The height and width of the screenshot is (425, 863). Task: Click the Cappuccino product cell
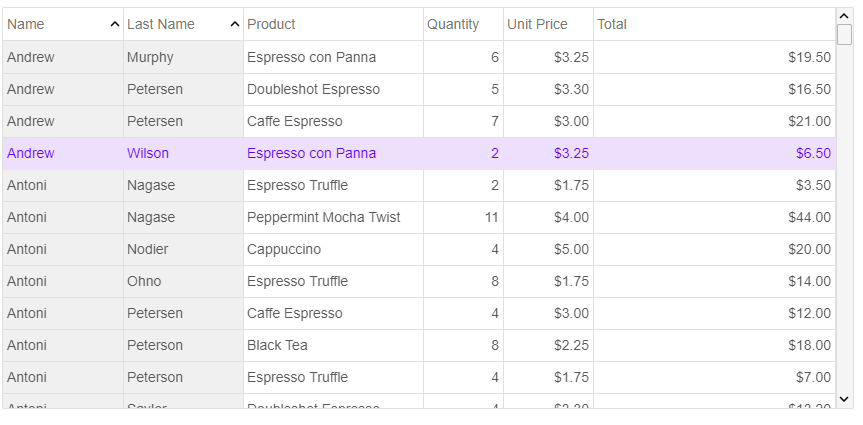pos(333,249)
